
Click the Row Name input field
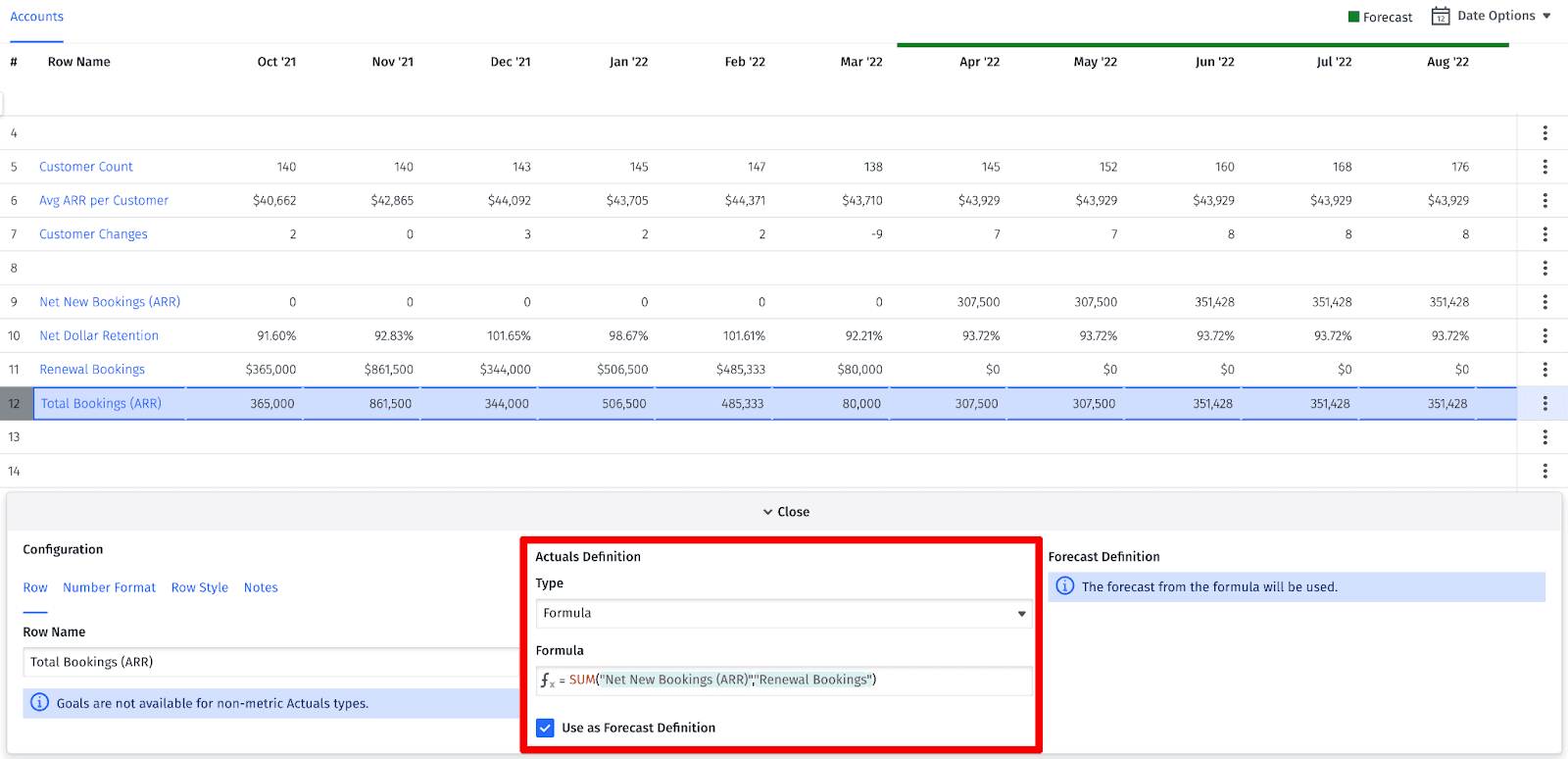click(270, 662)
